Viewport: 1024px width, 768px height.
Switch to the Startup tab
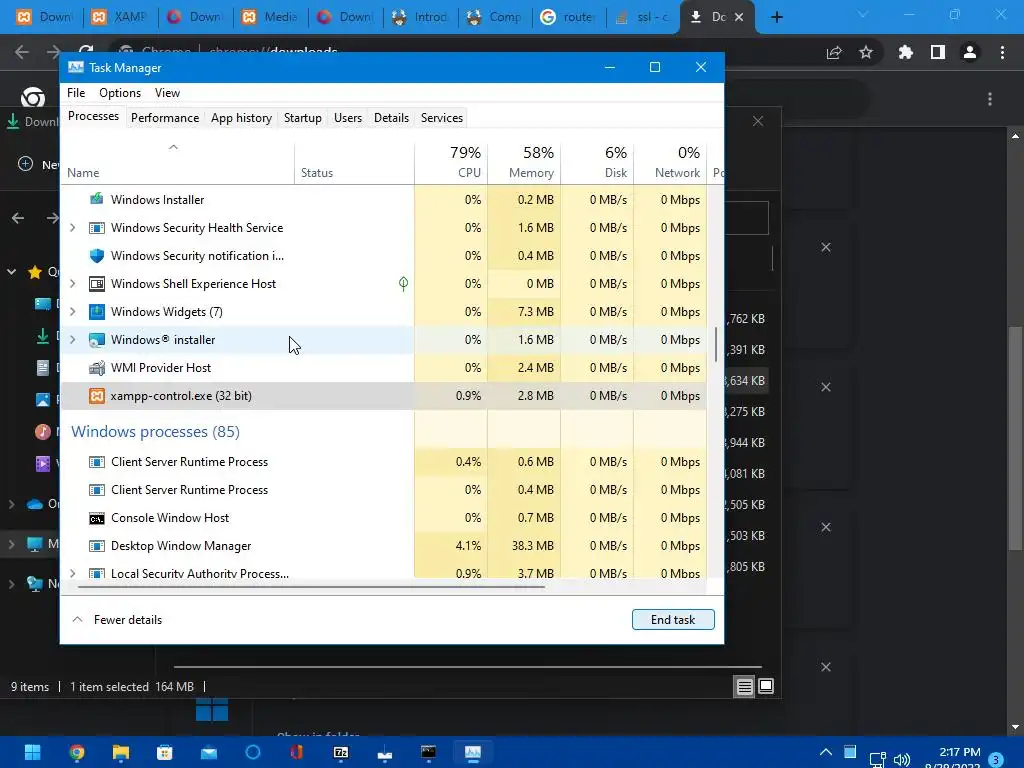pyautogui.click(x=302, y=118)
